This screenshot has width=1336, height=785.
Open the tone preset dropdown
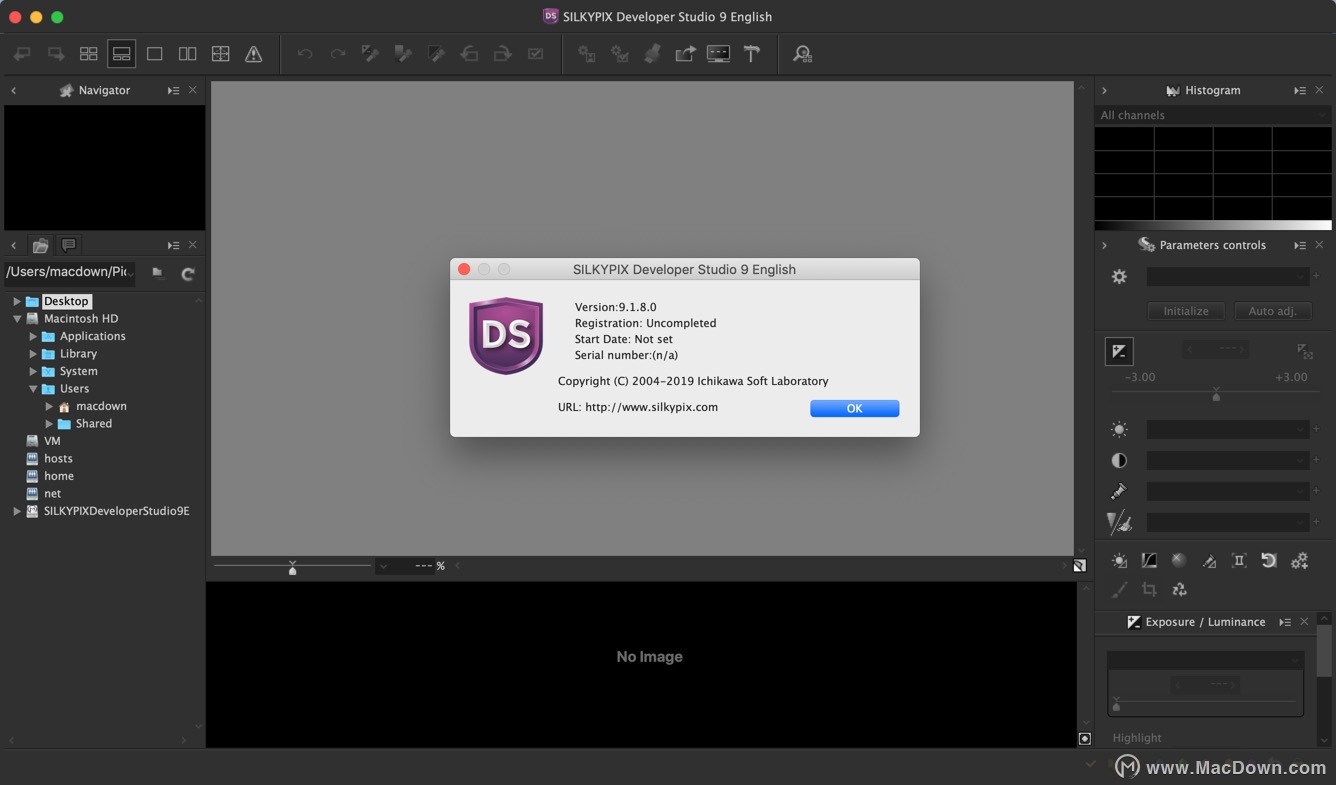(x=1227, y=460)
